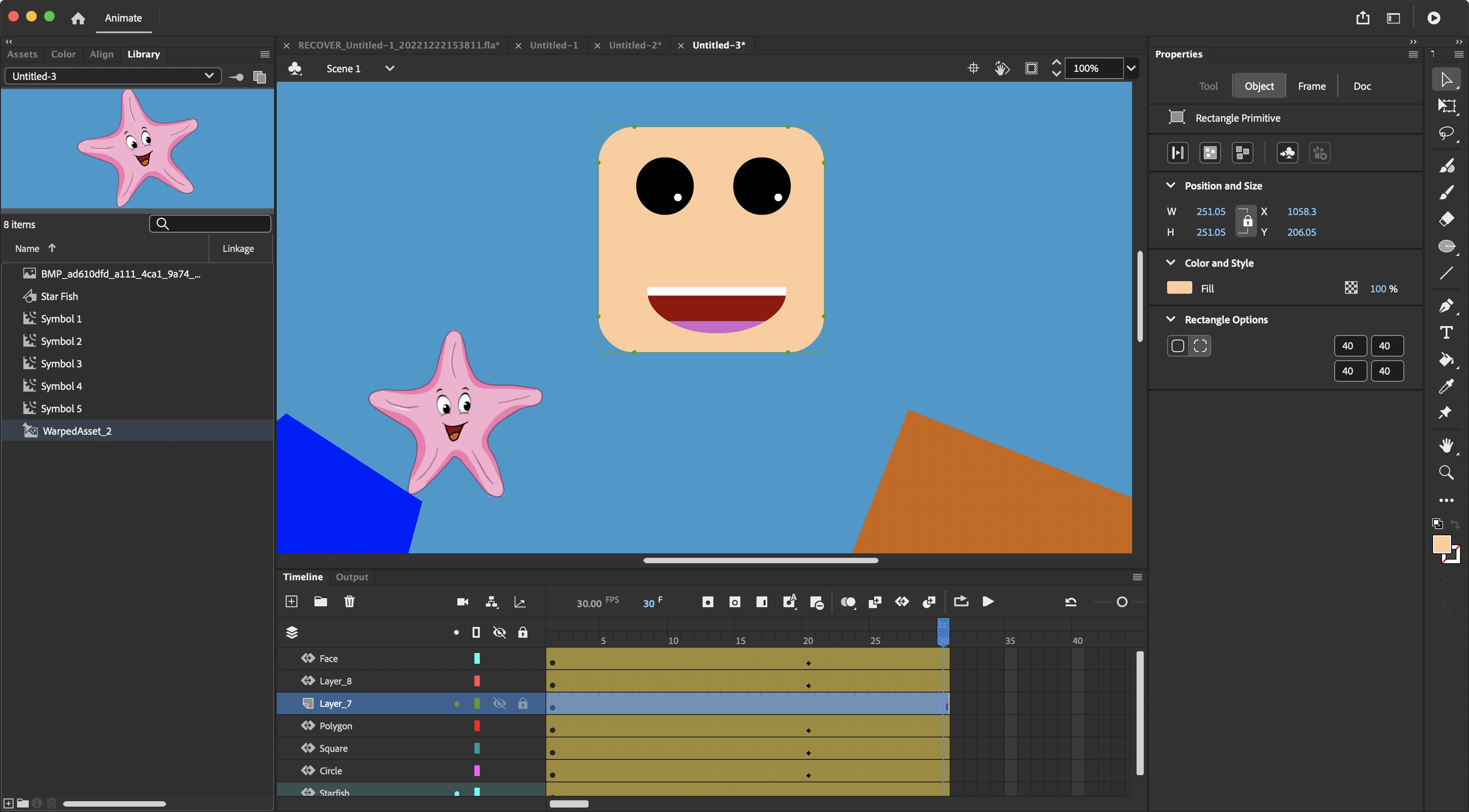The image size is (1469, 812).
Task: Select the Text tool
Action: [x=1446, y=332]
